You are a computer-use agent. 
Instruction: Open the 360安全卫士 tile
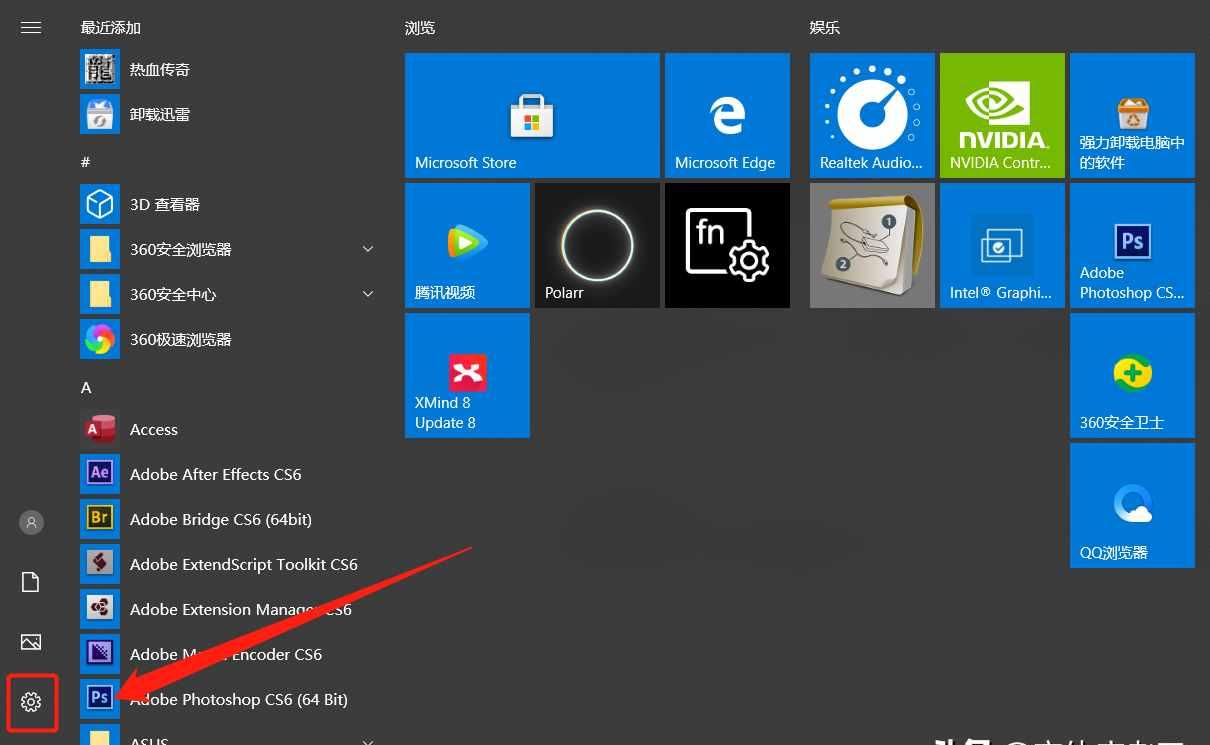coord(1132,375)
